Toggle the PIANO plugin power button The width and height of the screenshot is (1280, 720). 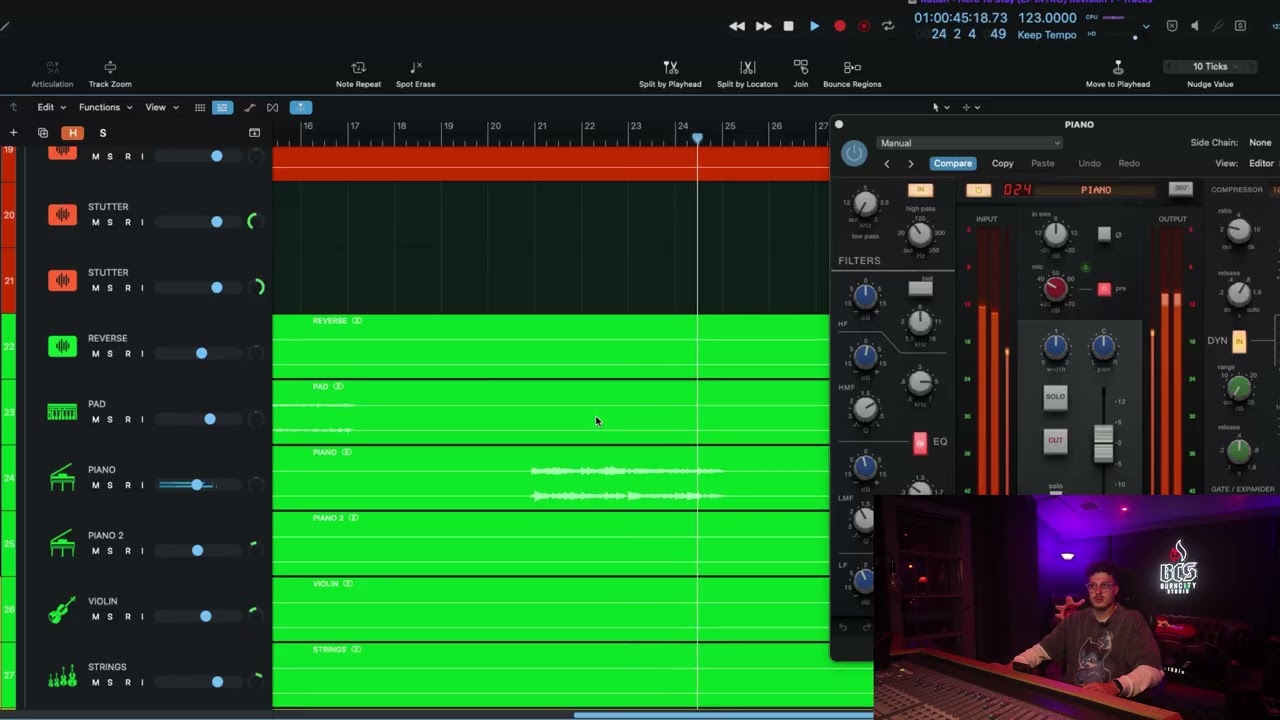click(x=854, y=153)
